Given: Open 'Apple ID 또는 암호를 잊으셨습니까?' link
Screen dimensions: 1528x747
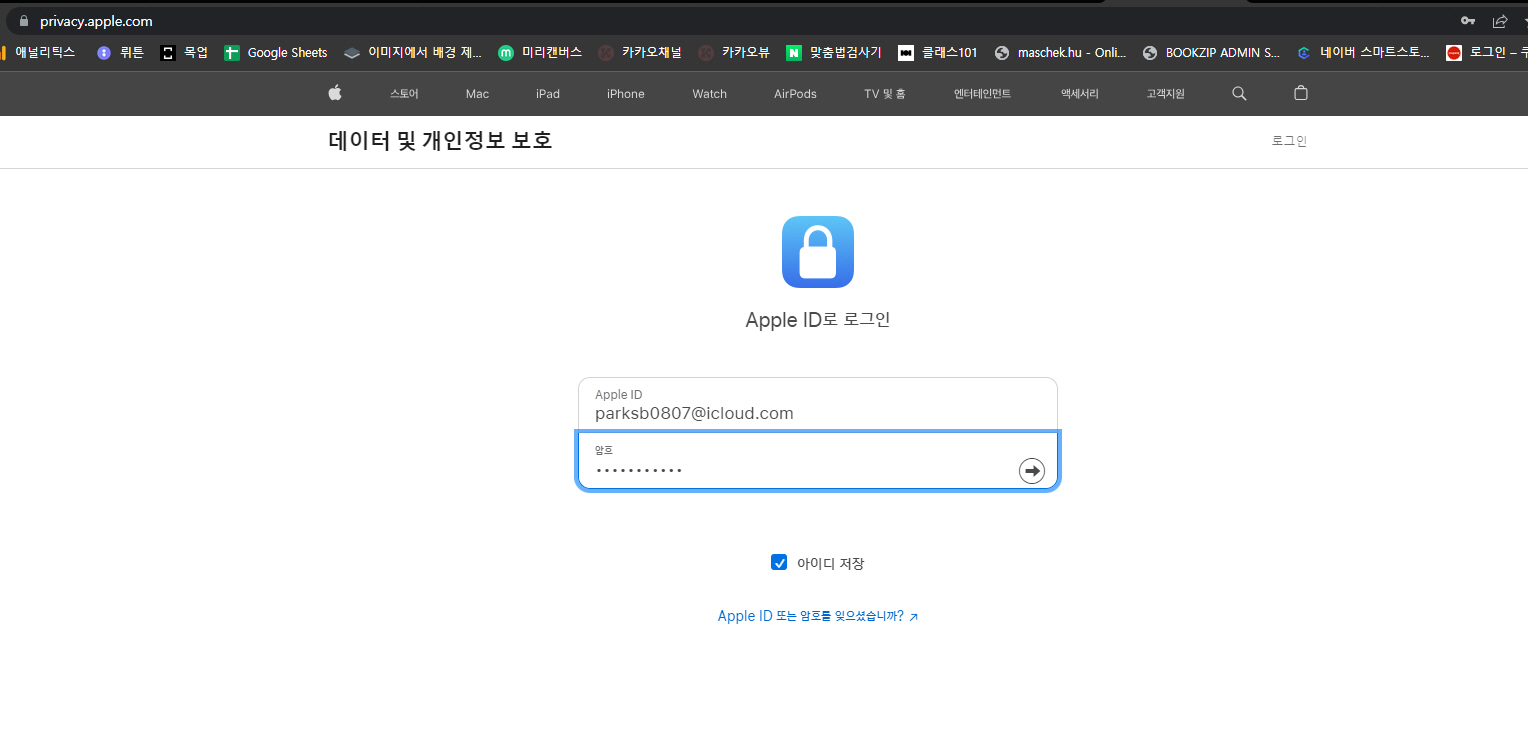Looking at the screenshot, I should click(x=818, y=616).
